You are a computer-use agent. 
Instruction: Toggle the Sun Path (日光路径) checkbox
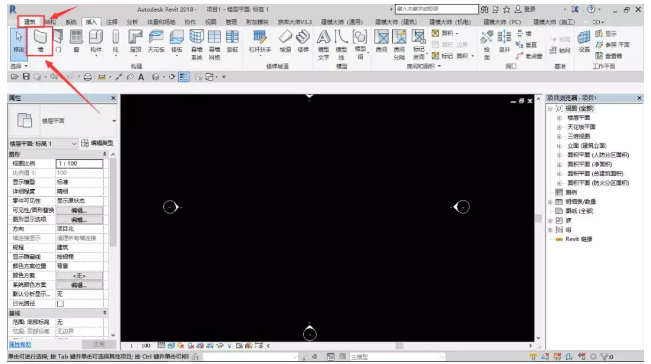(x=60, y=304)
